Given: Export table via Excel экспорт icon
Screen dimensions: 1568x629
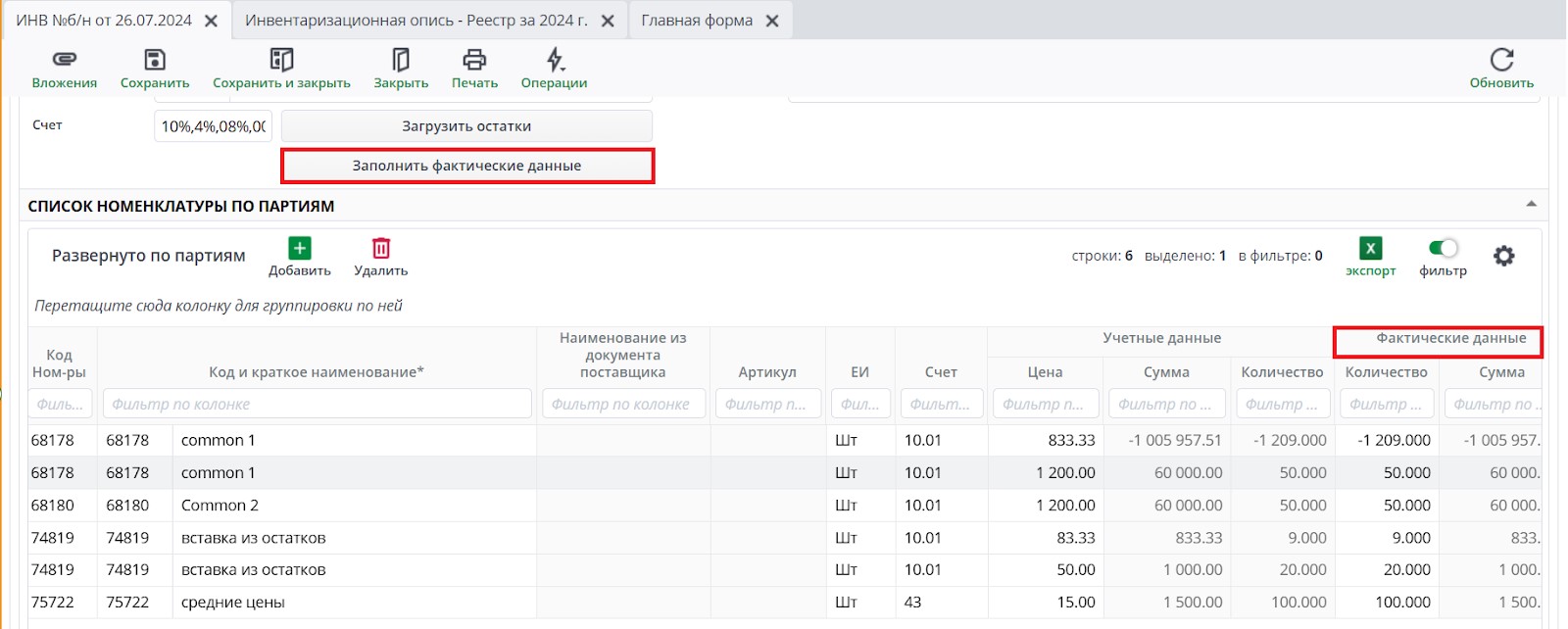Looking at the screenshot, I should tap(1370, 249).
